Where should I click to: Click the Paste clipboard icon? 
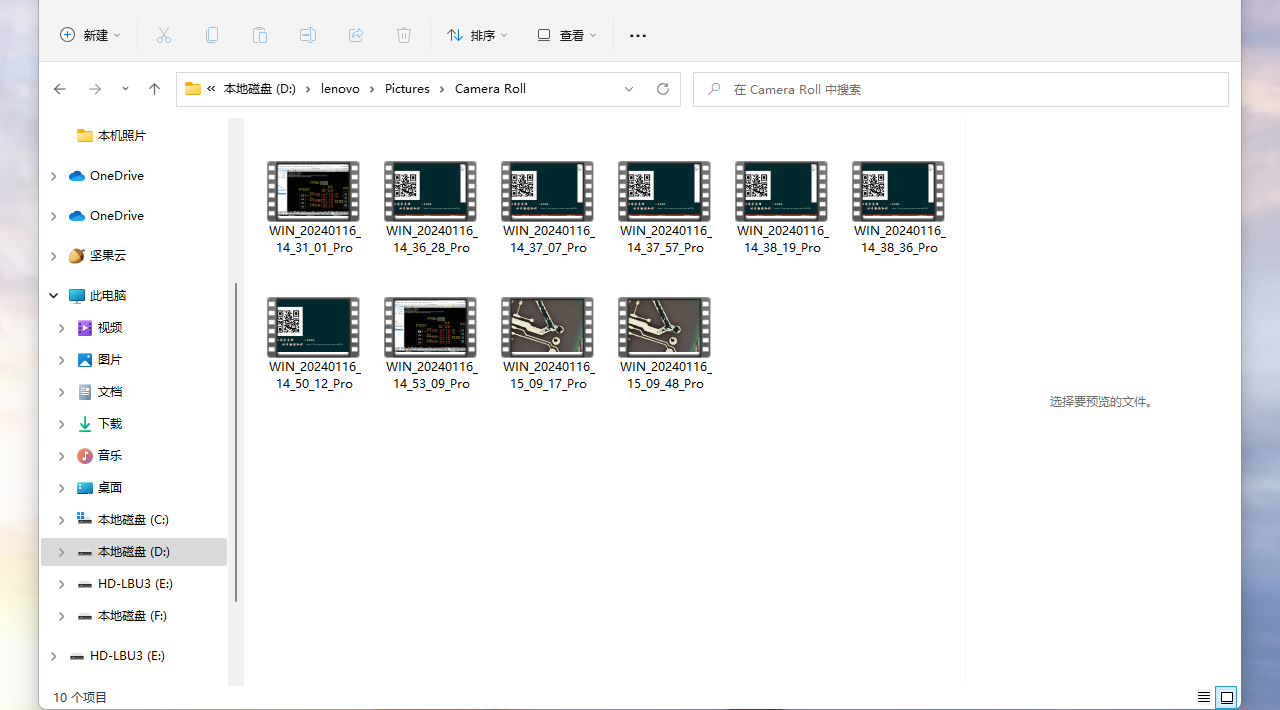tap(260, 35)
